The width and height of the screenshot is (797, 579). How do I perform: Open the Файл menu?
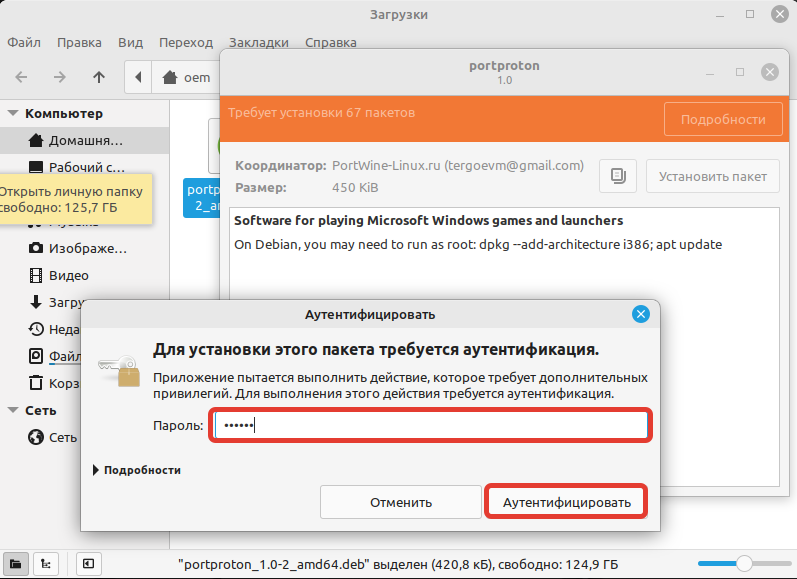(x=24, y=42)
